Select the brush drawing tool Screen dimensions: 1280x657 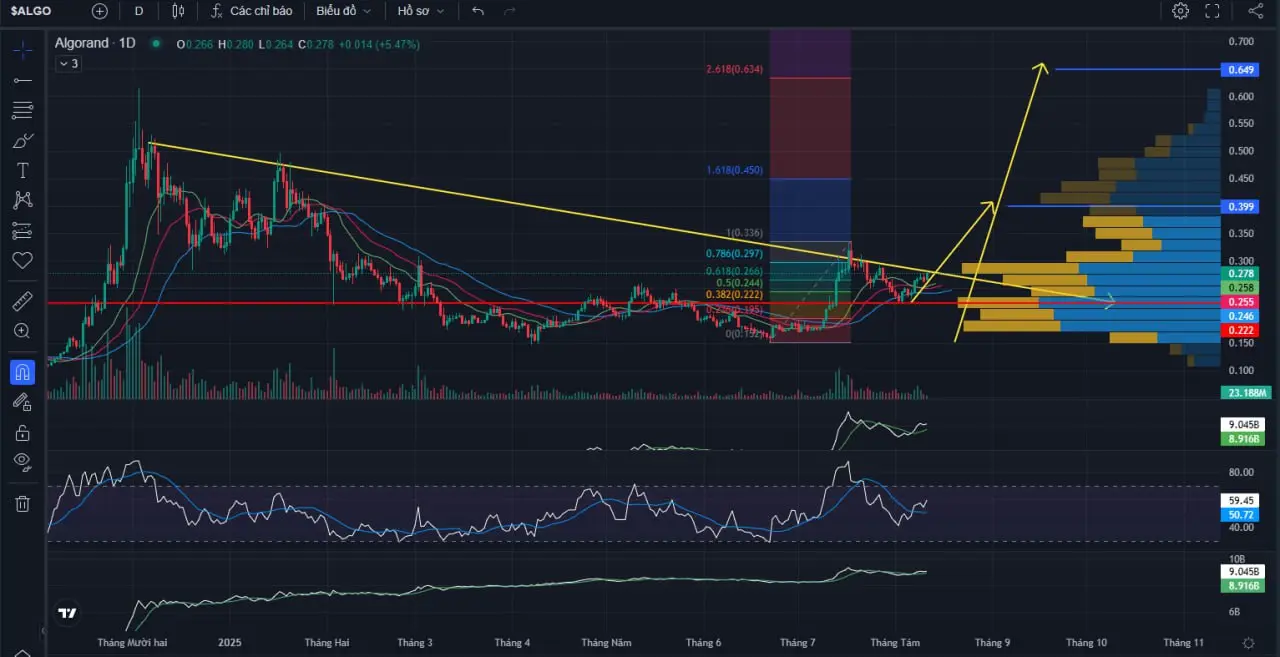point(22,140)
